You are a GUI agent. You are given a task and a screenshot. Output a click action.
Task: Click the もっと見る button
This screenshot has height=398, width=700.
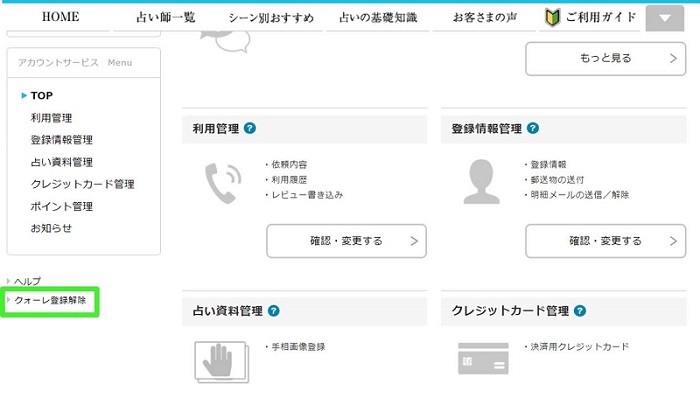(x=605, y=58)
